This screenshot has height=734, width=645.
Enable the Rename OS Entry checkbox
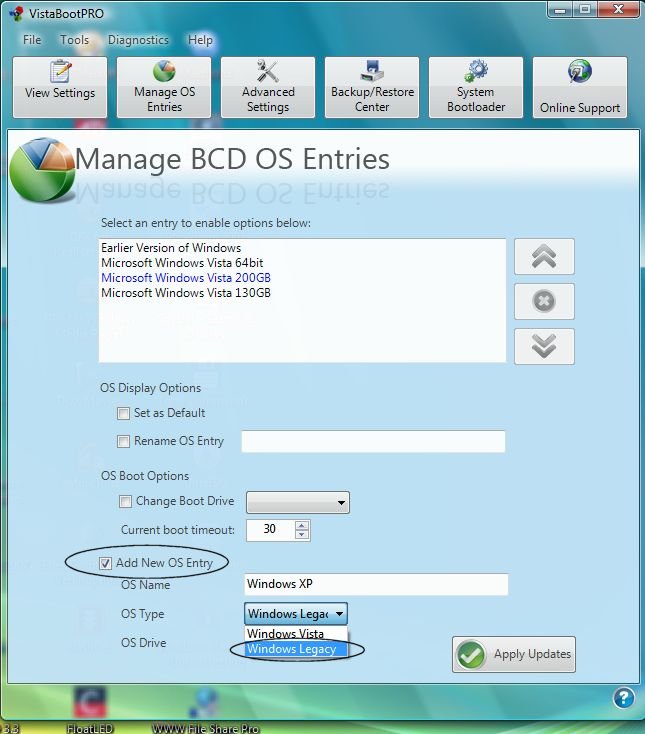(x=124, y=441)
